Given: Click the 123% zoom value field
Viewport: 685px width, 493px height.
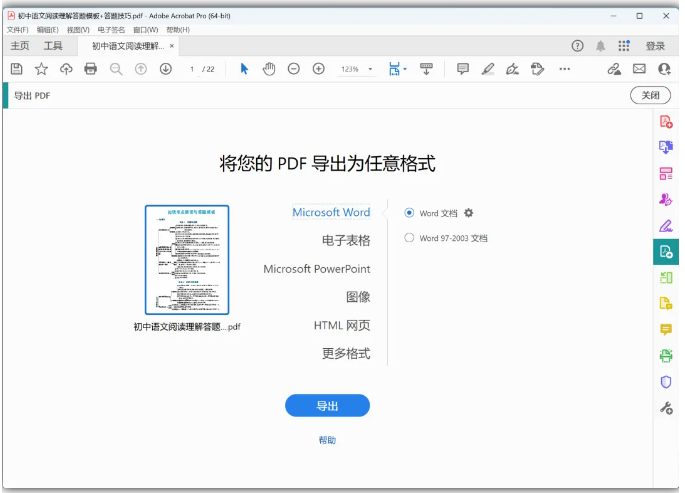Looking at the screenshot, I should click(x=349, y=69).
